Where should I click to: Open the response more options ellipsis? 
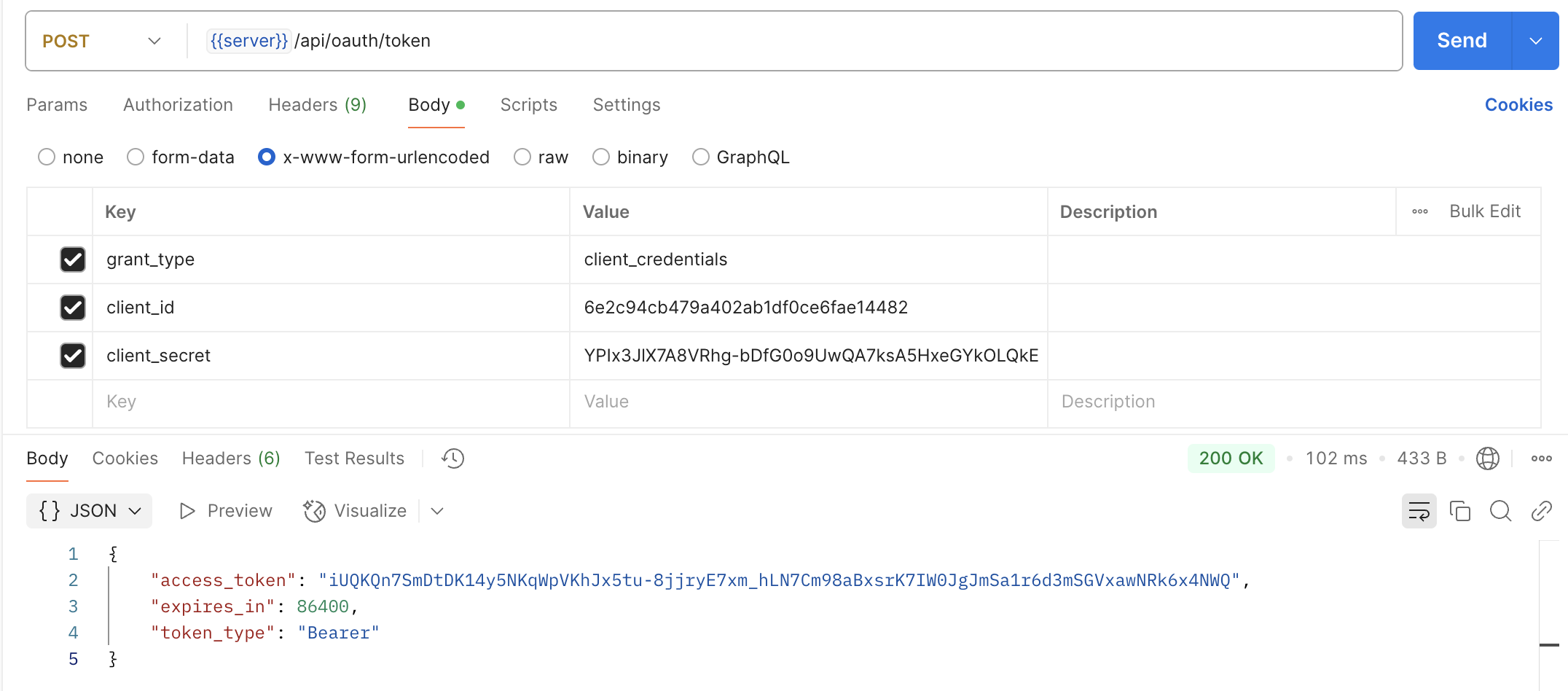[x=1541, y=458]
